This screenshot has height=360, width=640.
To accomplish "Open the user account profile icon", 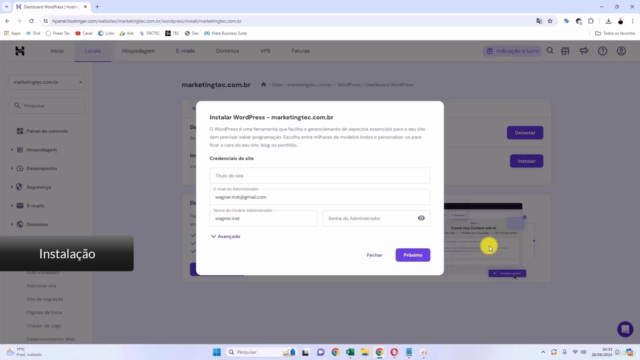I will click(621, 51).
